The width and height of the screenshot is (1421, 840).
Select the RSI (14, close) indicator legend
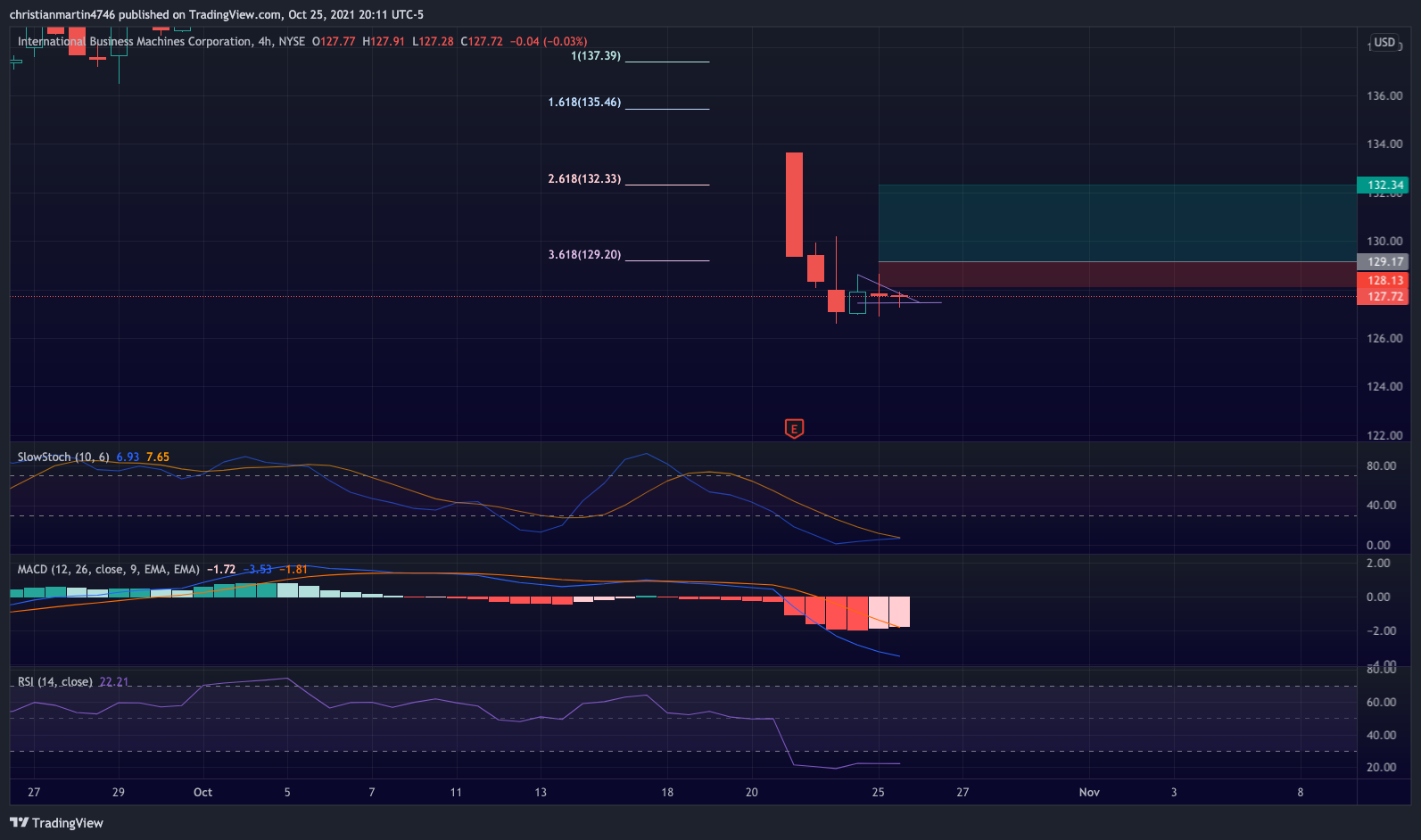click(55, 681)
